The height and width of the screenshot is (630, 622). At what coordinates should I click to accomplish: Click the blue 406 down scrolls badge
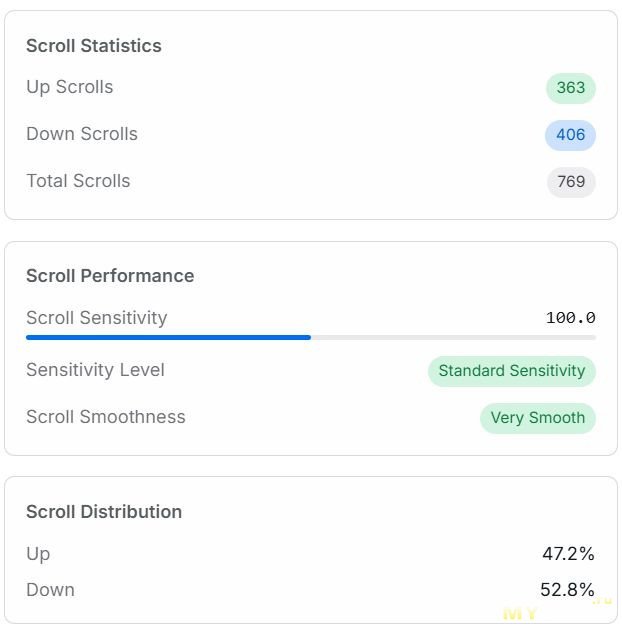(x=570, y=135)
